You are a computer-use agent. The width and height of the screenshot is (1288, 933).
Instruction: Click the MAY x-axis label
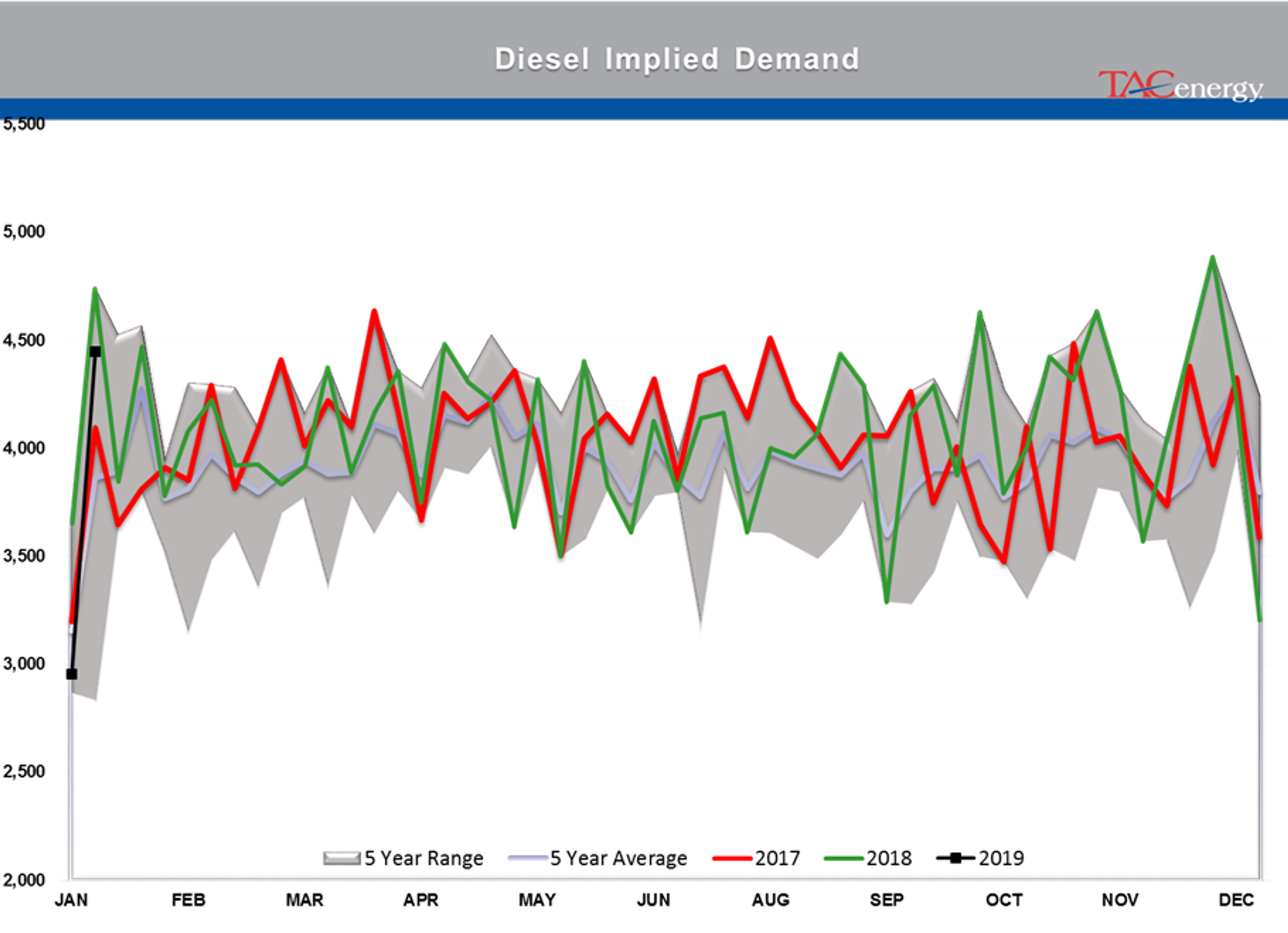point(537,900)
